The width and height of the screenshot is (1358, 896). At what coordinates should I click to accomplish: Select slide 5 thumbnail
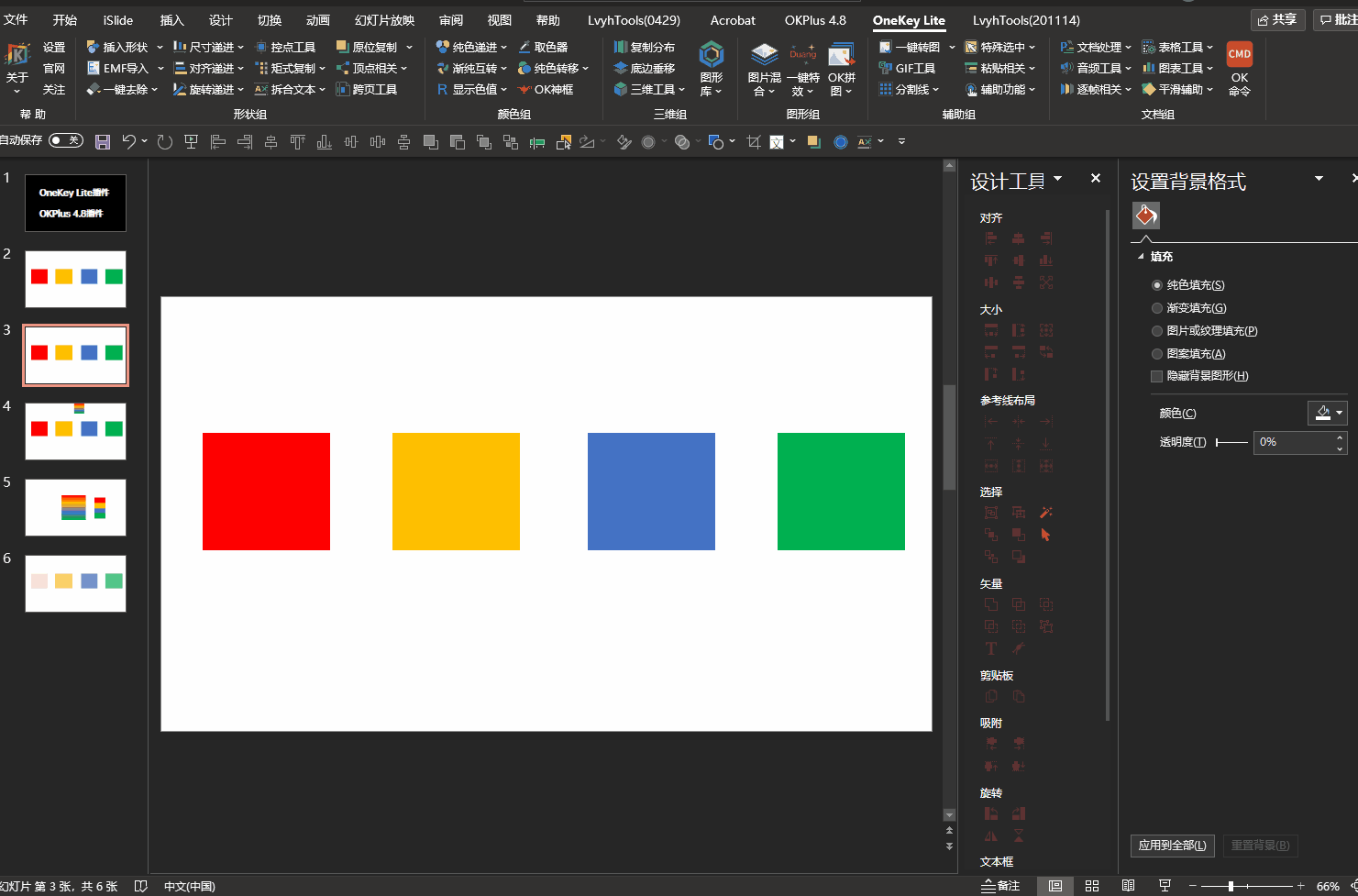[75, 507]
